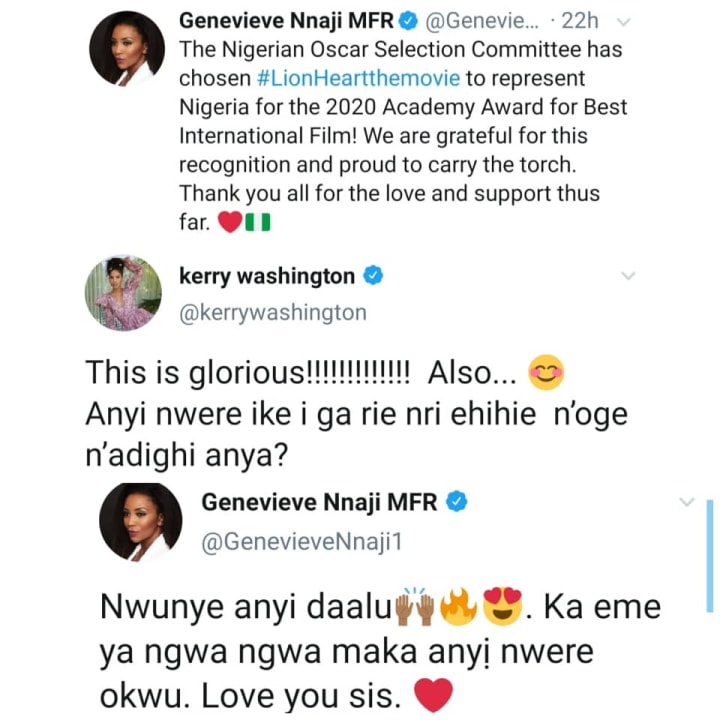Open Genevieve Nnaji's top tweet avatar
The height and width of the screenshot is (720, 720).
[127, 49]
